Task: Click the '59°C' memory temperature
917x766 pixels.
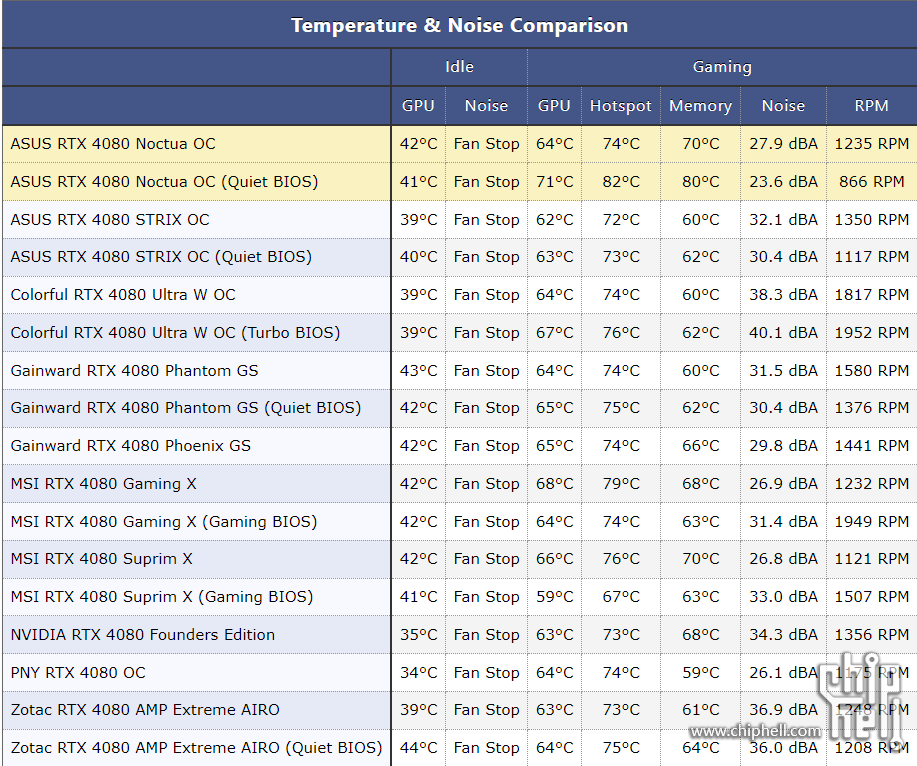Action: 701,672
